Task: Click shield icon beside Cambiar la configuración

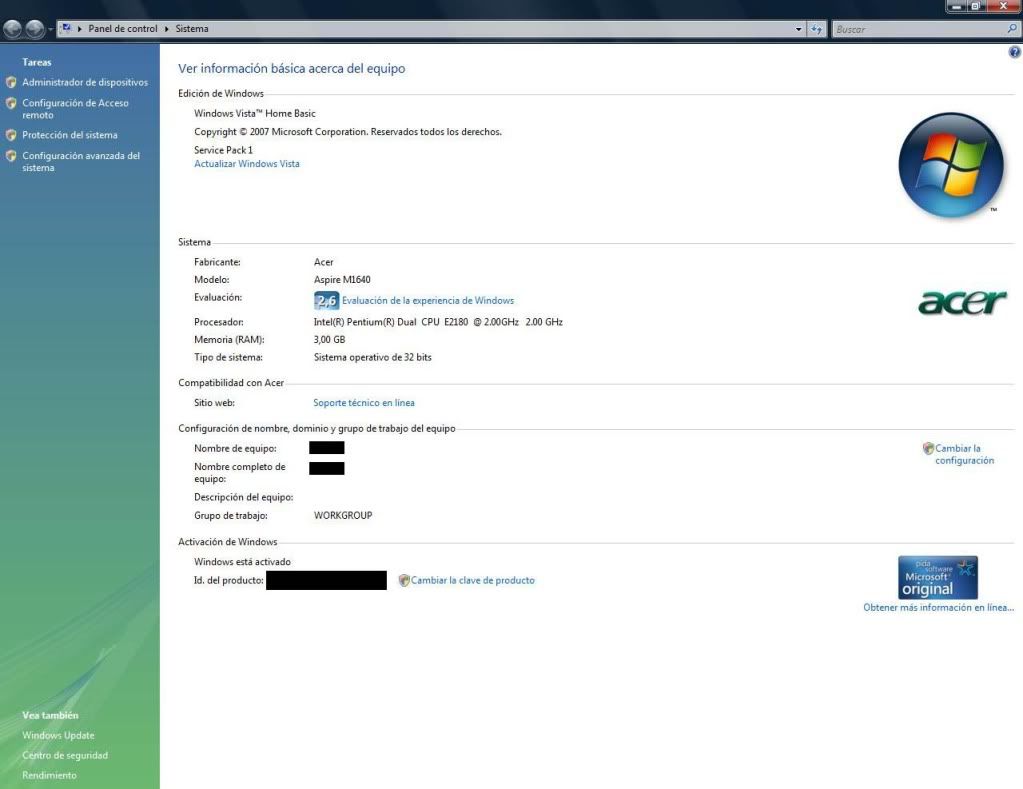Action: point(928,448)
